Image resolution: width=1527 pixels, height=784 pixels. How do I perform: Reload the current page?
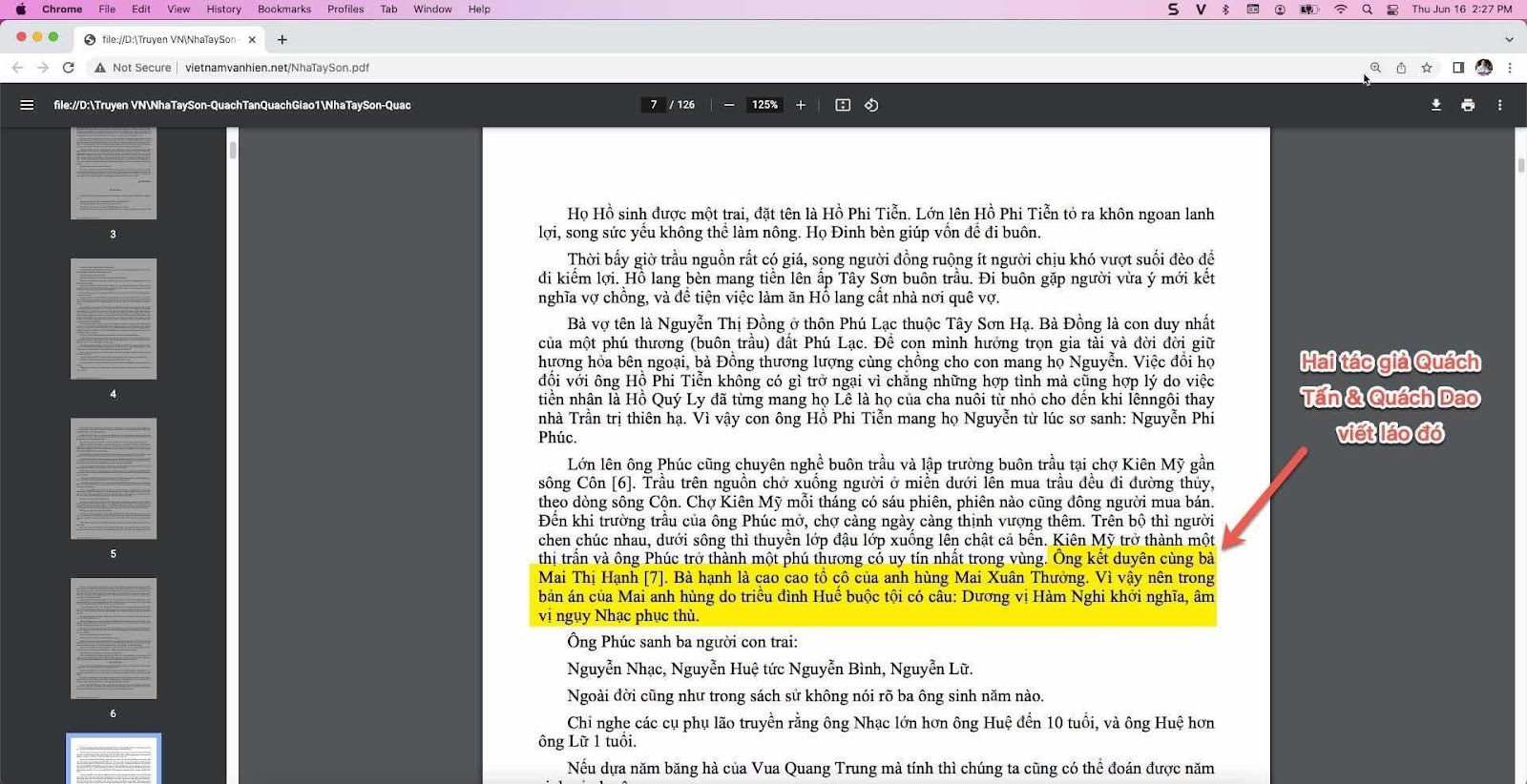[69, 68]
